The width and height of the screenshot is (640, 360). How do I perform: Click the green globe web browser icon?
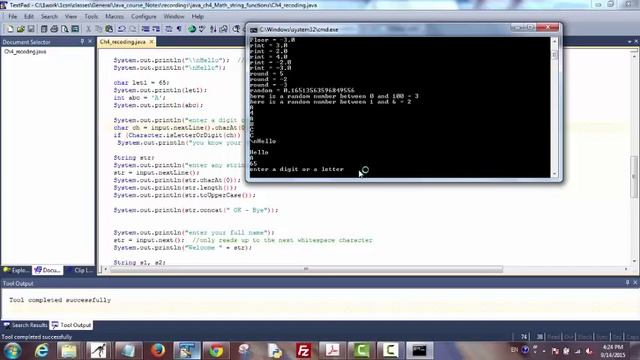pyautogui.click(x=192, y=29)
